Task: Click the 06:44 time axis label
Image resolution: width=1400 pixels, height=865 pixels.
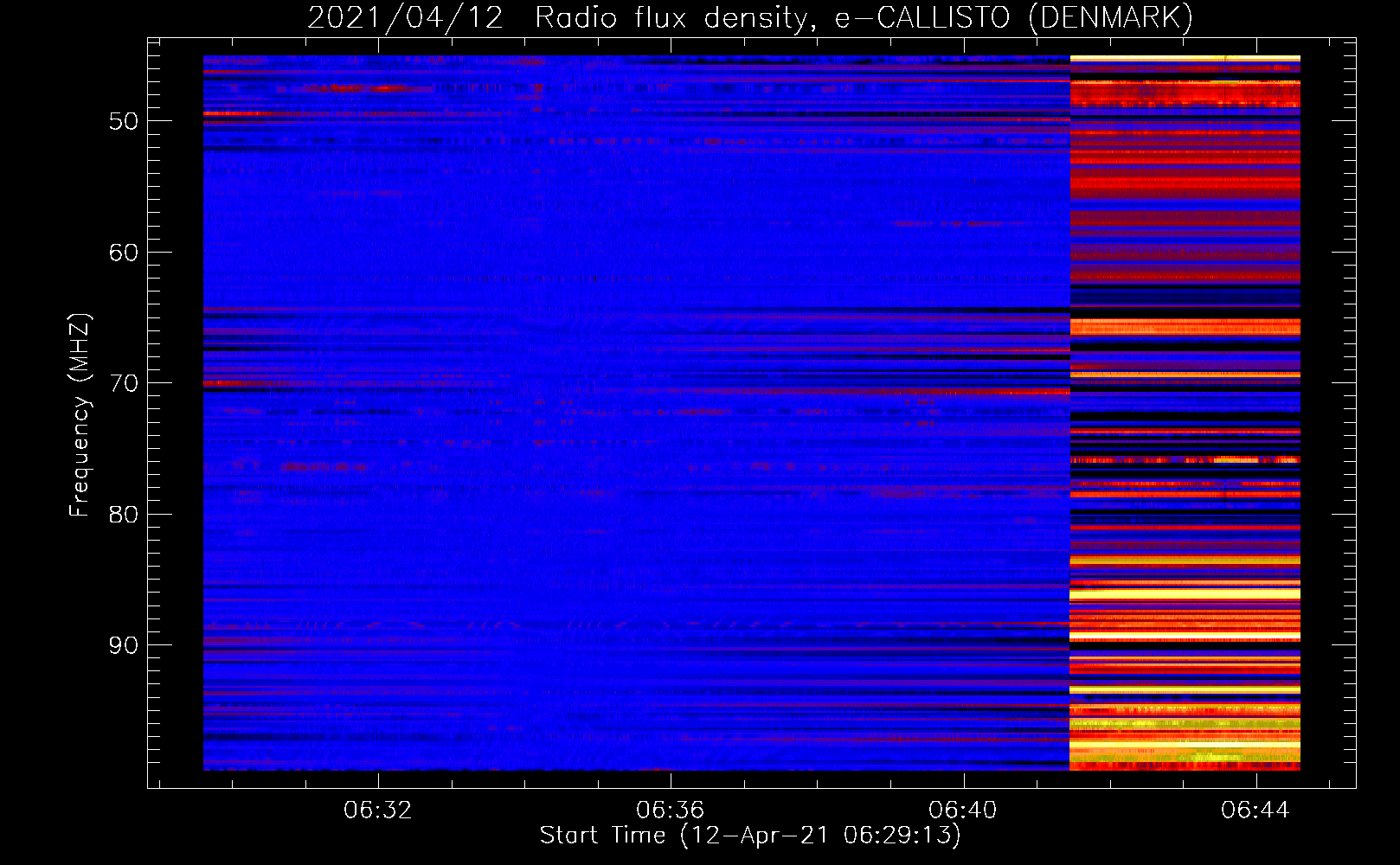Action: point(1255,811)
